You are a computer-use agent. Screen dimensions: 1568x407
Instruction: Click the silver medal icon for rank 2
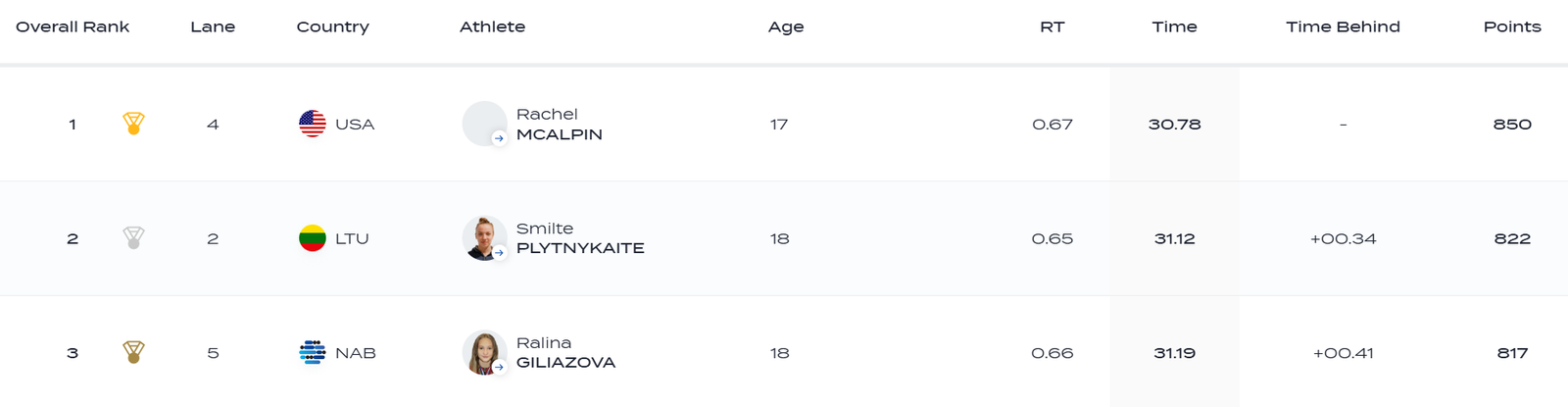click(x=133, y=238)
